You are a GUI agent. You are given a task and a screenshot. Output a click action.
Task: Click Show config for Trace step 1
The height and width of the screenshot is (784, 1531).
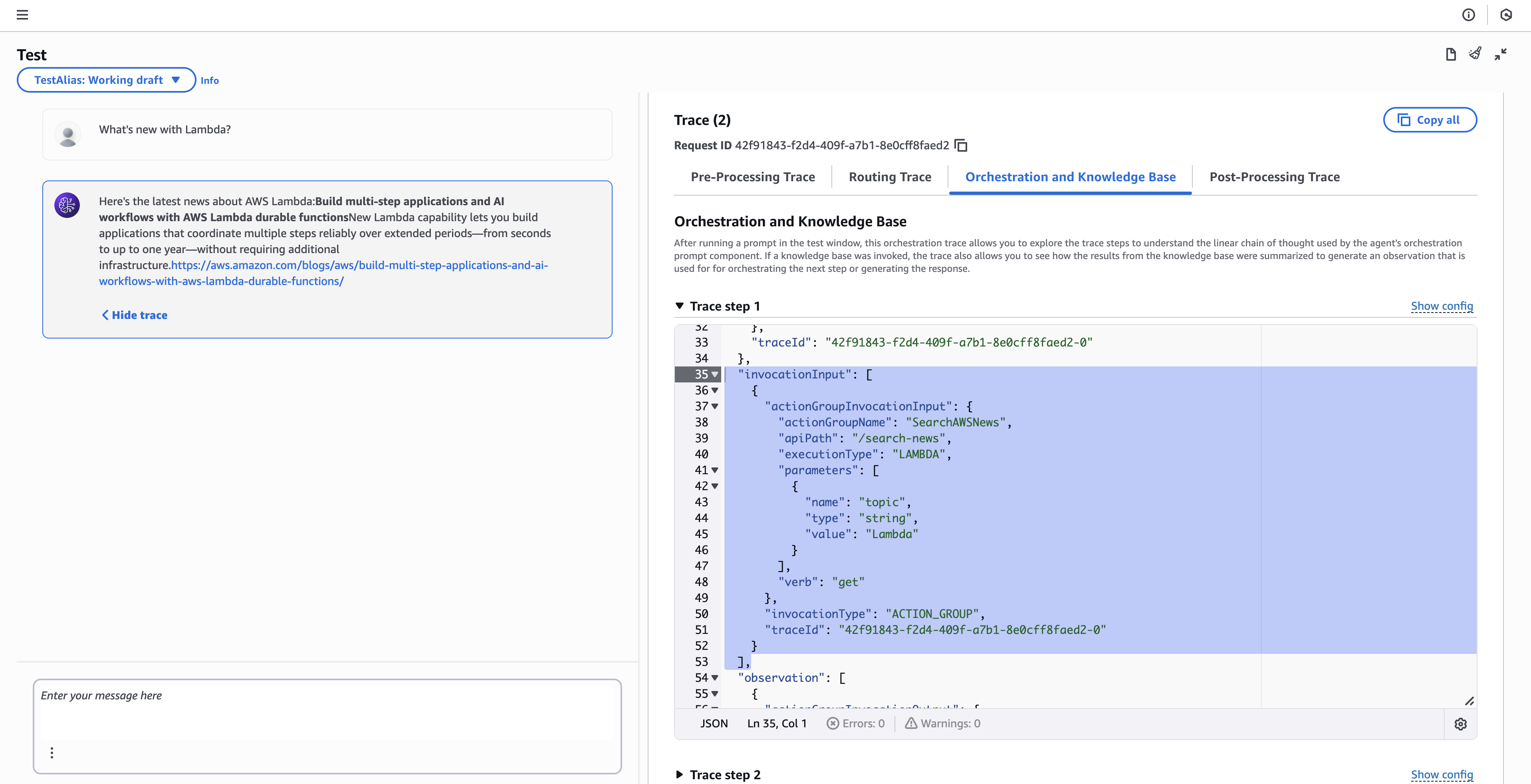(1441, 306)
